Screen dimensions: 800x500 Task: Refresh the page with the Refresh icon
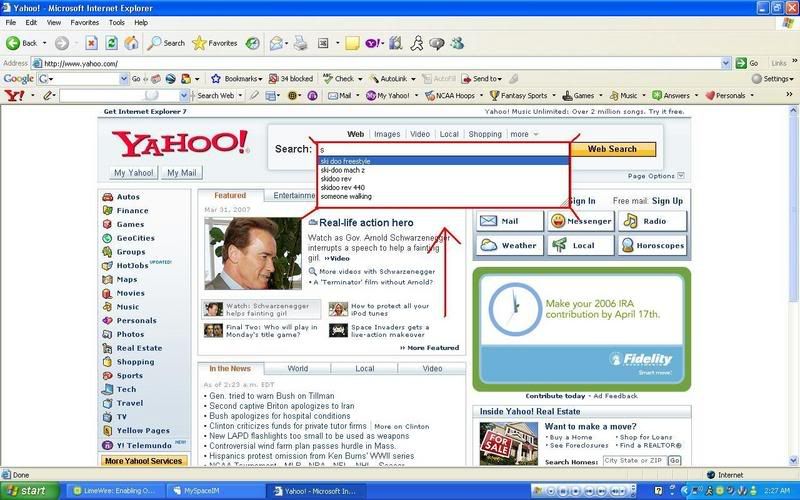pos(111,43)
